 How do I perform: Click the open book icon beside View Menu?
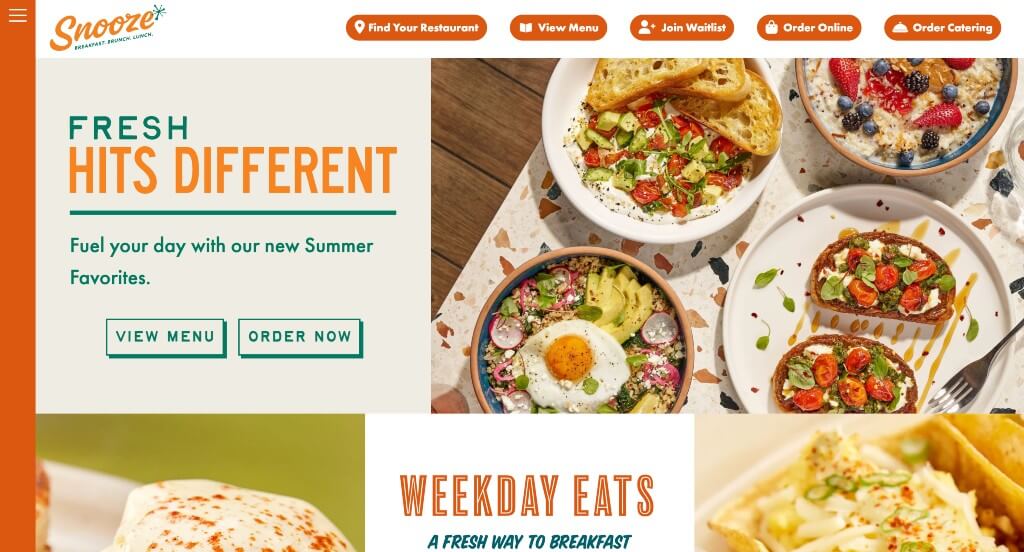526,27
